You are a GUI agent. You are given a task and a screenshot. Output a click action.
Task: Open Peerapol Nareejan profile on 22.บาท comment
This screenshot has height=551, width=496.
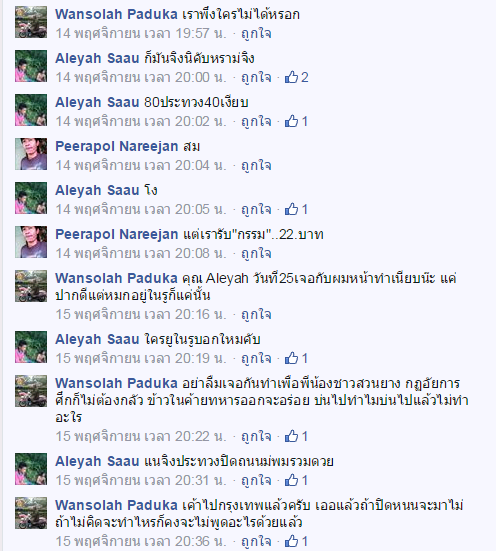117,234
